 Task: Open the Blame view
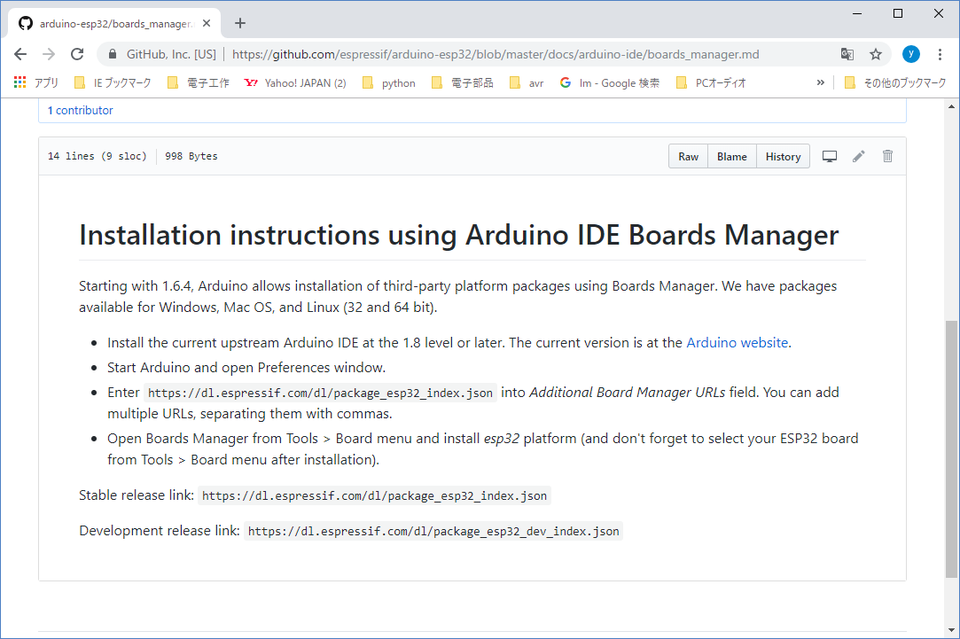[x=731, y=156]
